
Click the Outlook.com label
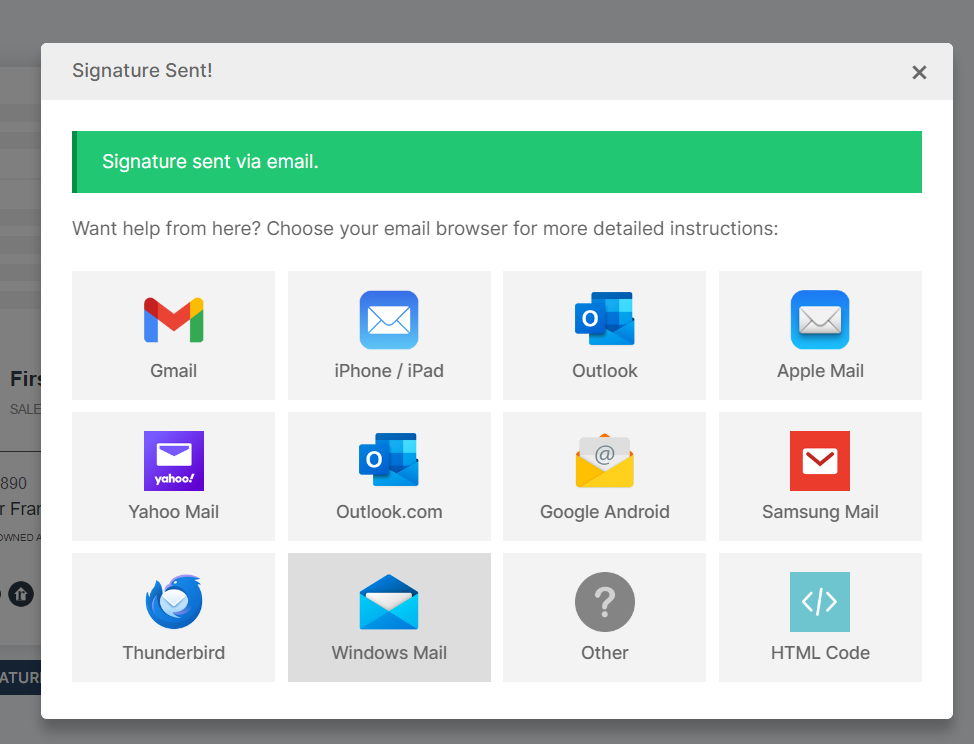tap(389, 512)
